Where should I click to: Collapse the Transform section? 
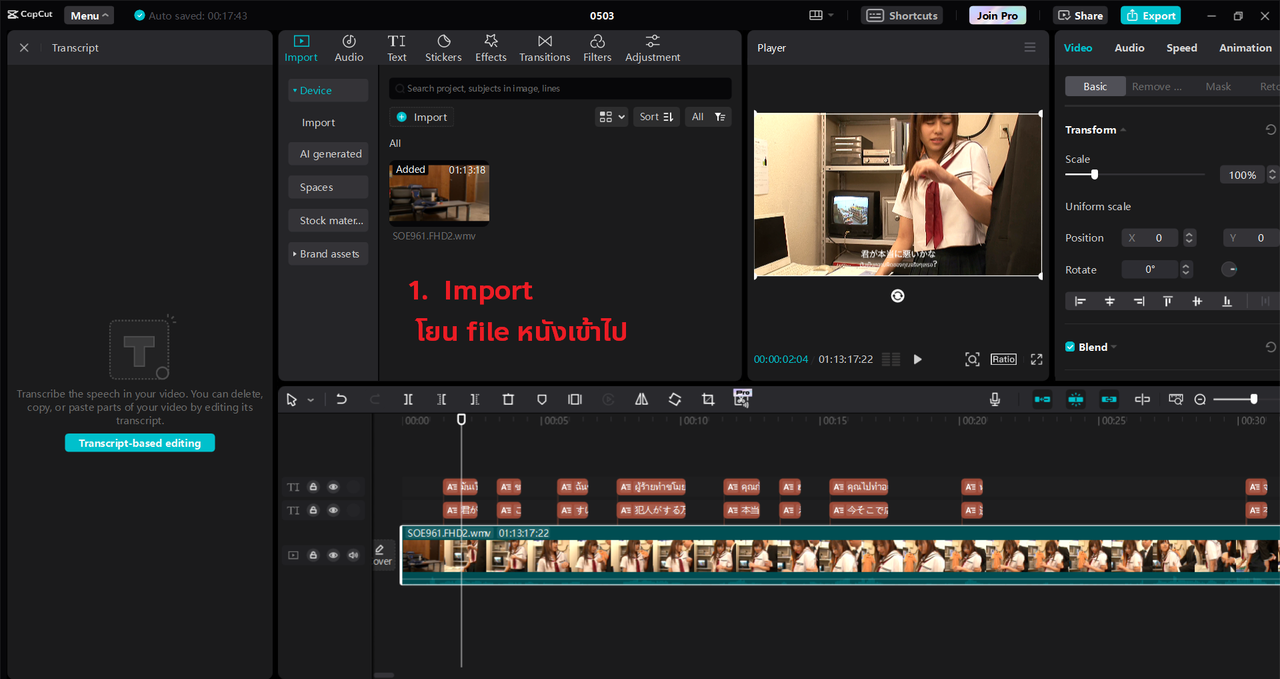(1123, 130)
